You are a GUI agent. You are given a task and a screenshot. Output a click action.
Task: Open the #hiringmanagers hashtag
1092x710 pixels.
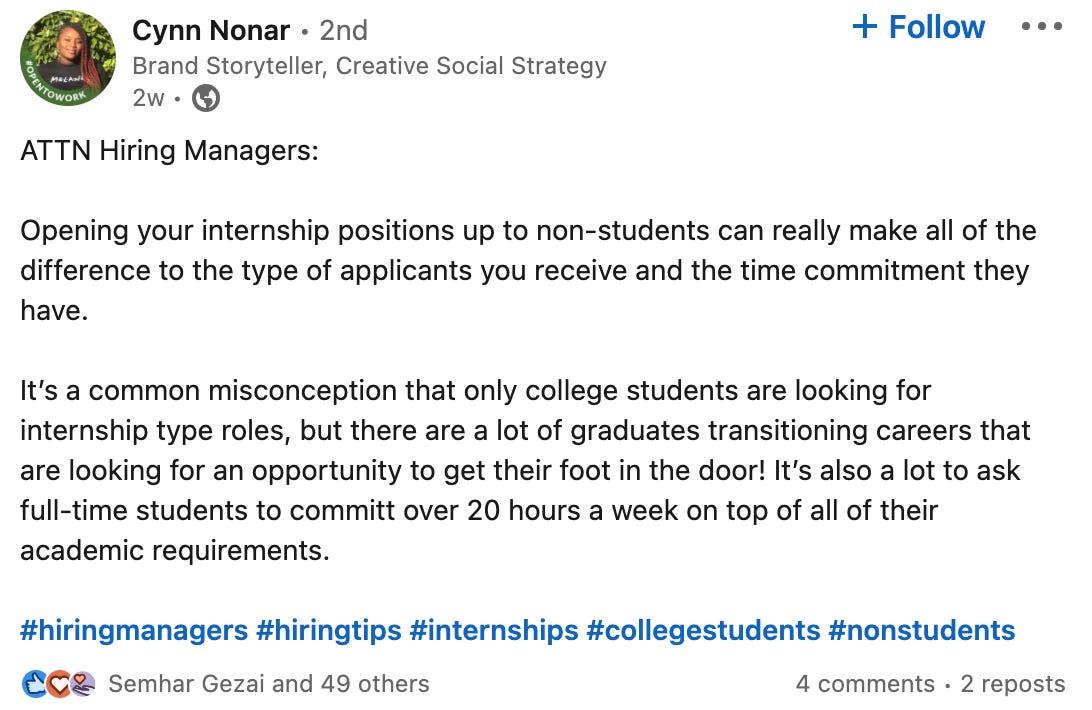pyautogui.click(x=134, y=631)
